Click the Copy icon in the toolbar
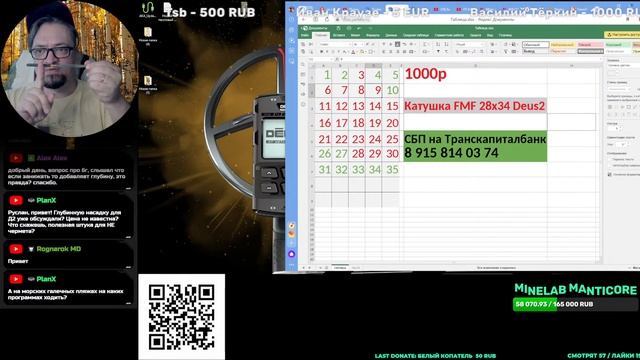 [x=303, y=44]
